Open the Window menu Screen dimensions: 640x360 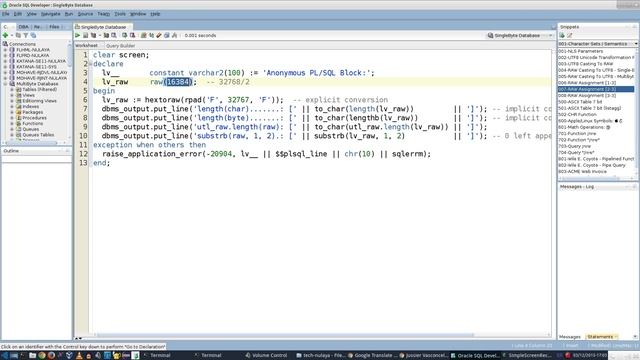pos(138,14)
